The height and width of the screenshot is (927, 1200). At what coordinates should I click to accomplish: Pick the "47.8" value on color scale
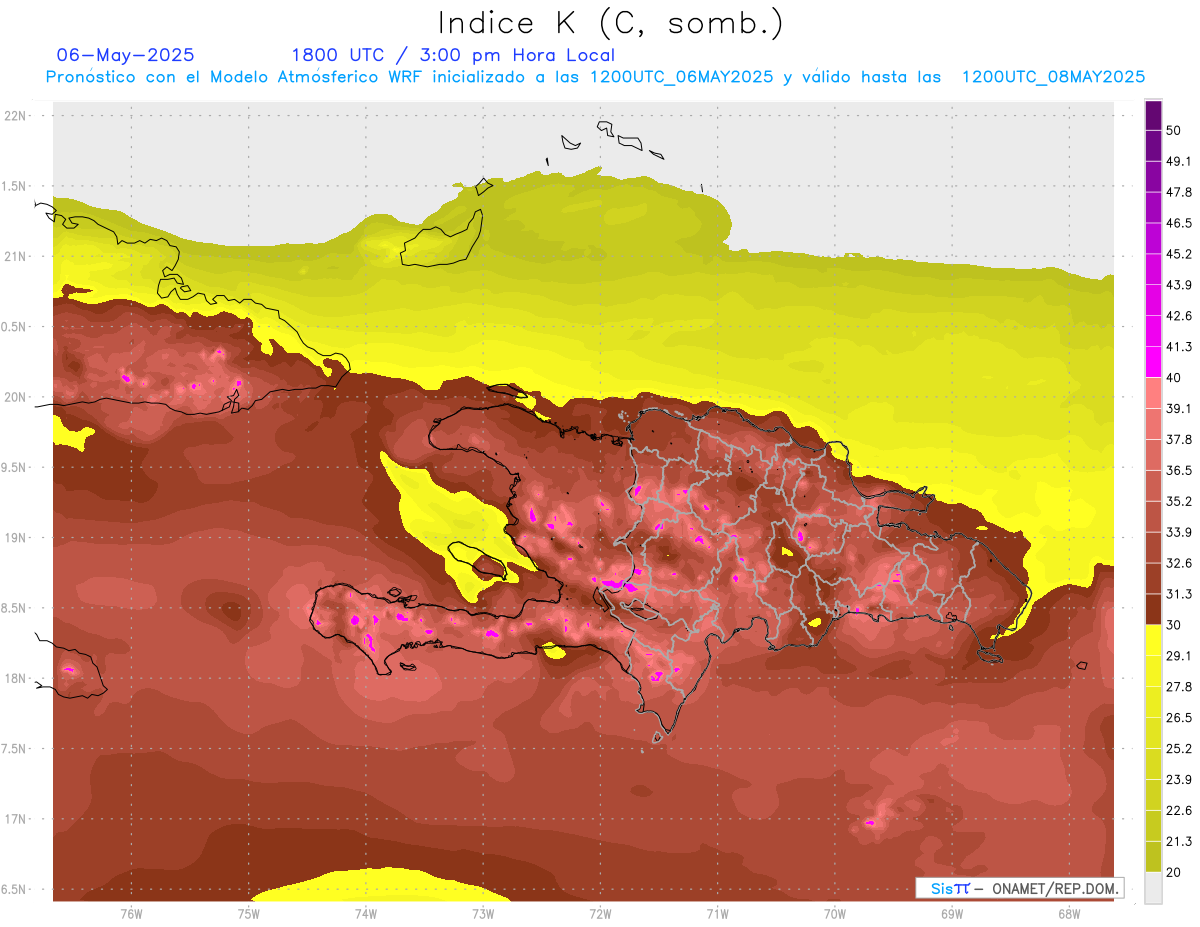coord(1179,192)
